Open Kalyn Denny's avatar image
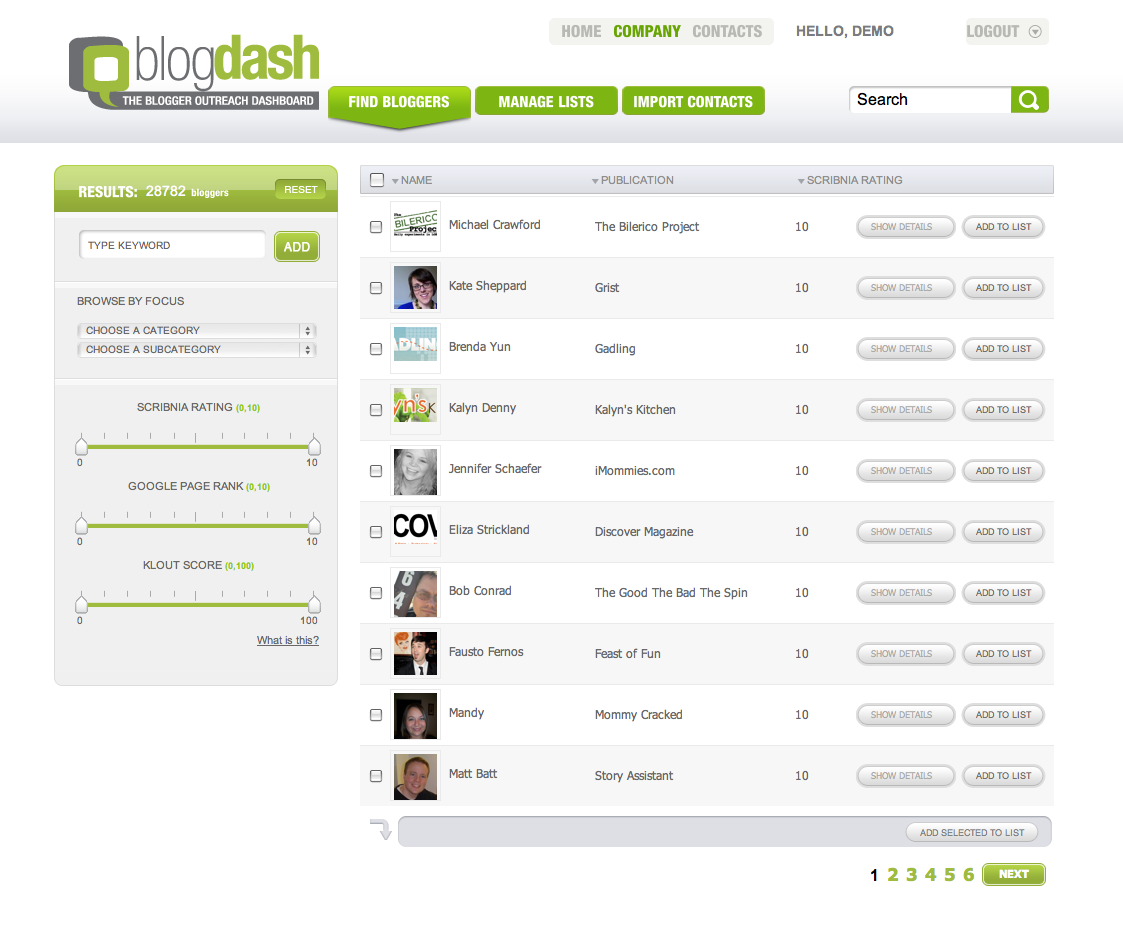The image size is (1123, 928). [x=415, y=409]
